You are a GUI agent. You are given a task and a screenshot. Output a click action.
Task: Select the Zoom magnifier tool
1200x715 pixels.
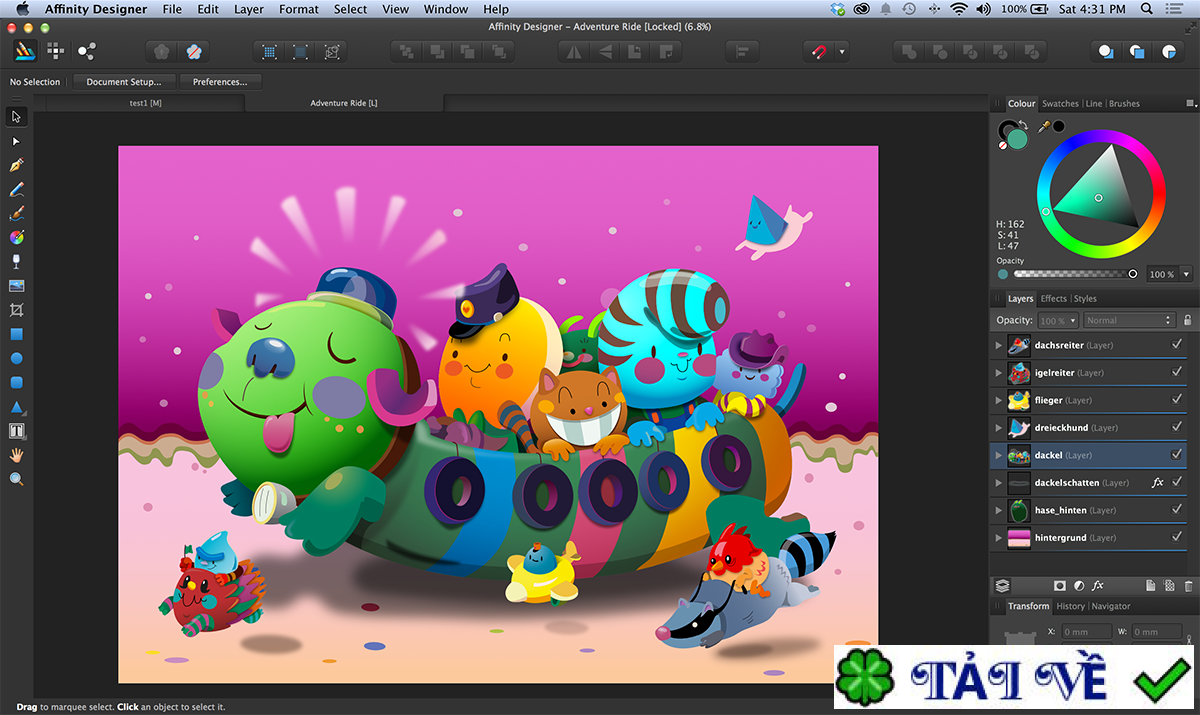[x=16, y=479]
